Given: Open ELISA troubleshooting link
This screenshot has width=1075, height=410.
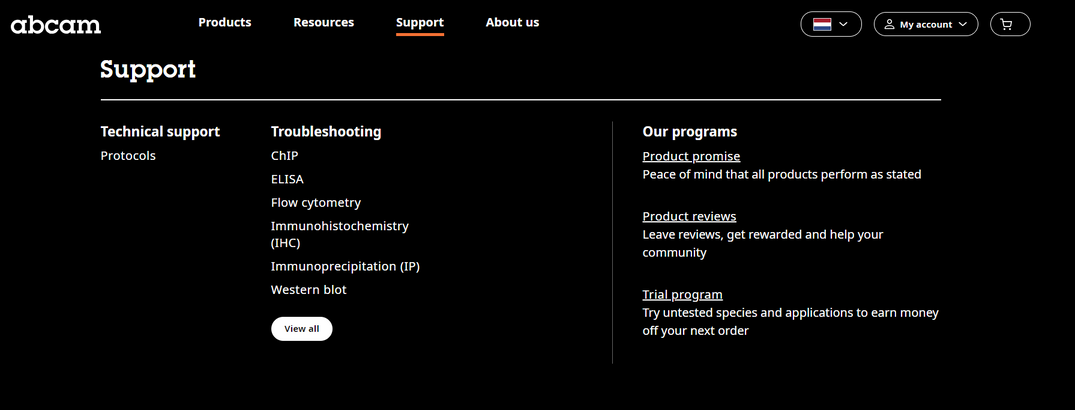Looking at the screenshot, I should 287,179.
